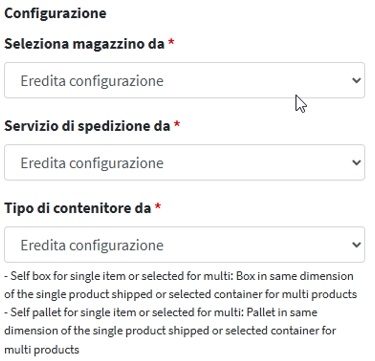Open the Servizio di spedizione da dropdown

coord(184,163)
